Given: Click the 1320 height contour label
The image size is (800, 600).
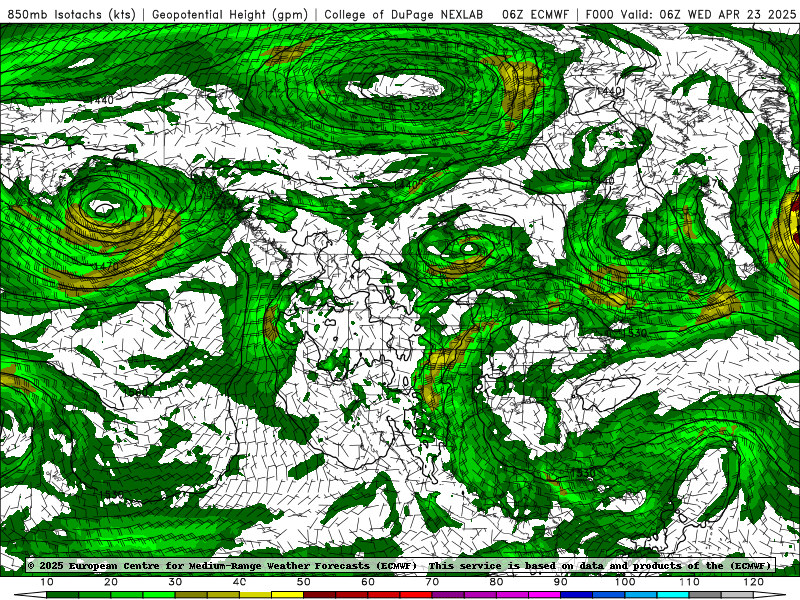Looking at the screenshot, I should (x=421, y=107).
